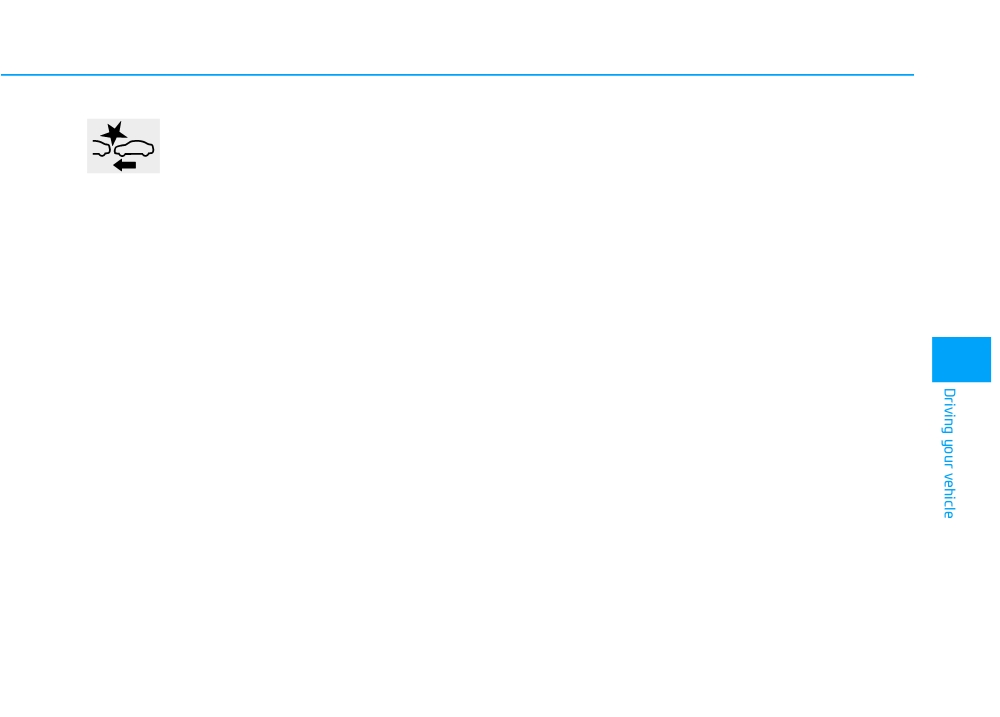Select the Driving your vehicle side tab label
Screen dimensions: 1000x717
[x=949, y=453]
